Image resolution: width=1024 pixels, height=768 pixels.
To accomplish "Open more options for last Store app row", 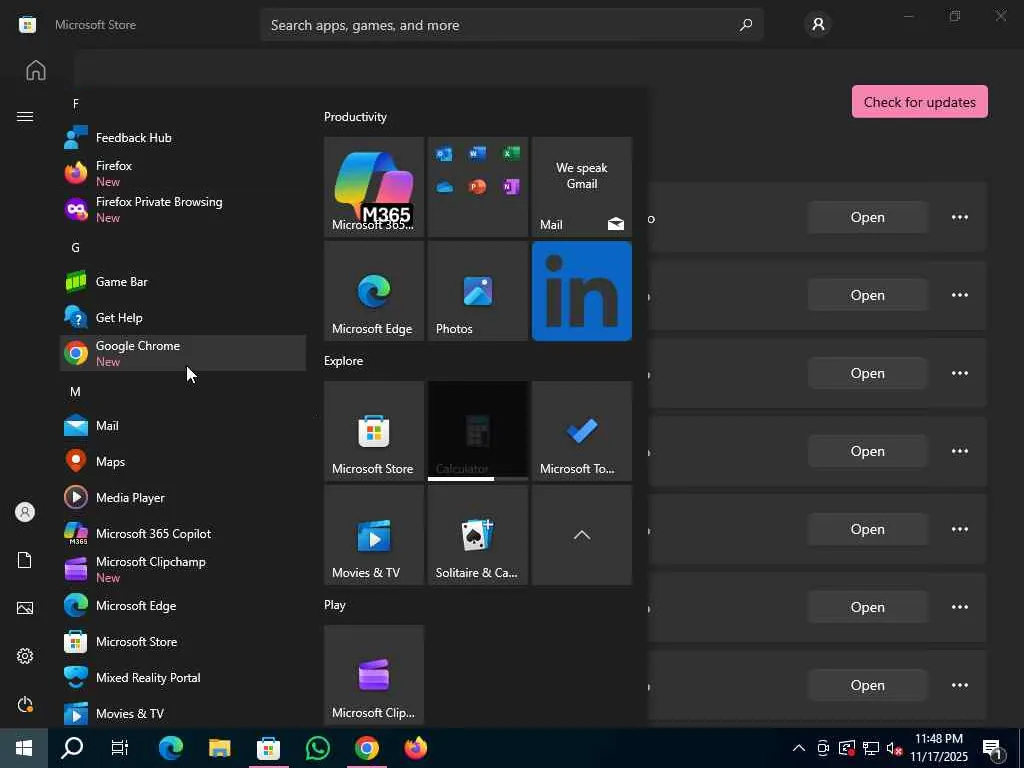I will coord(959,685).
